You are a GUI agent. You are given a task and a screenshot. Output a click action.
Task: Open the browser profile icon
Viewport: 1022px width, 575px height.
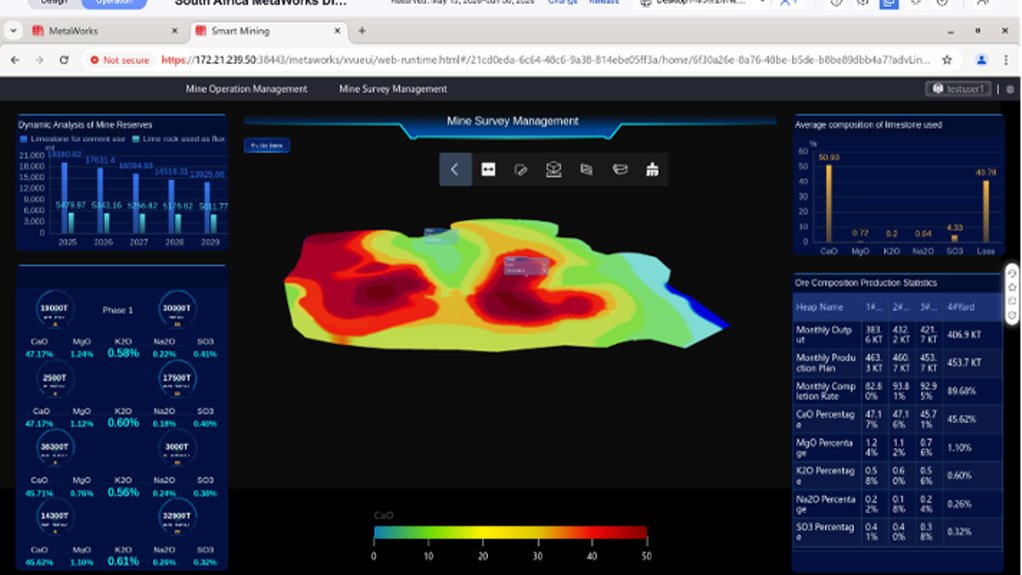click(x=982, y=60)
